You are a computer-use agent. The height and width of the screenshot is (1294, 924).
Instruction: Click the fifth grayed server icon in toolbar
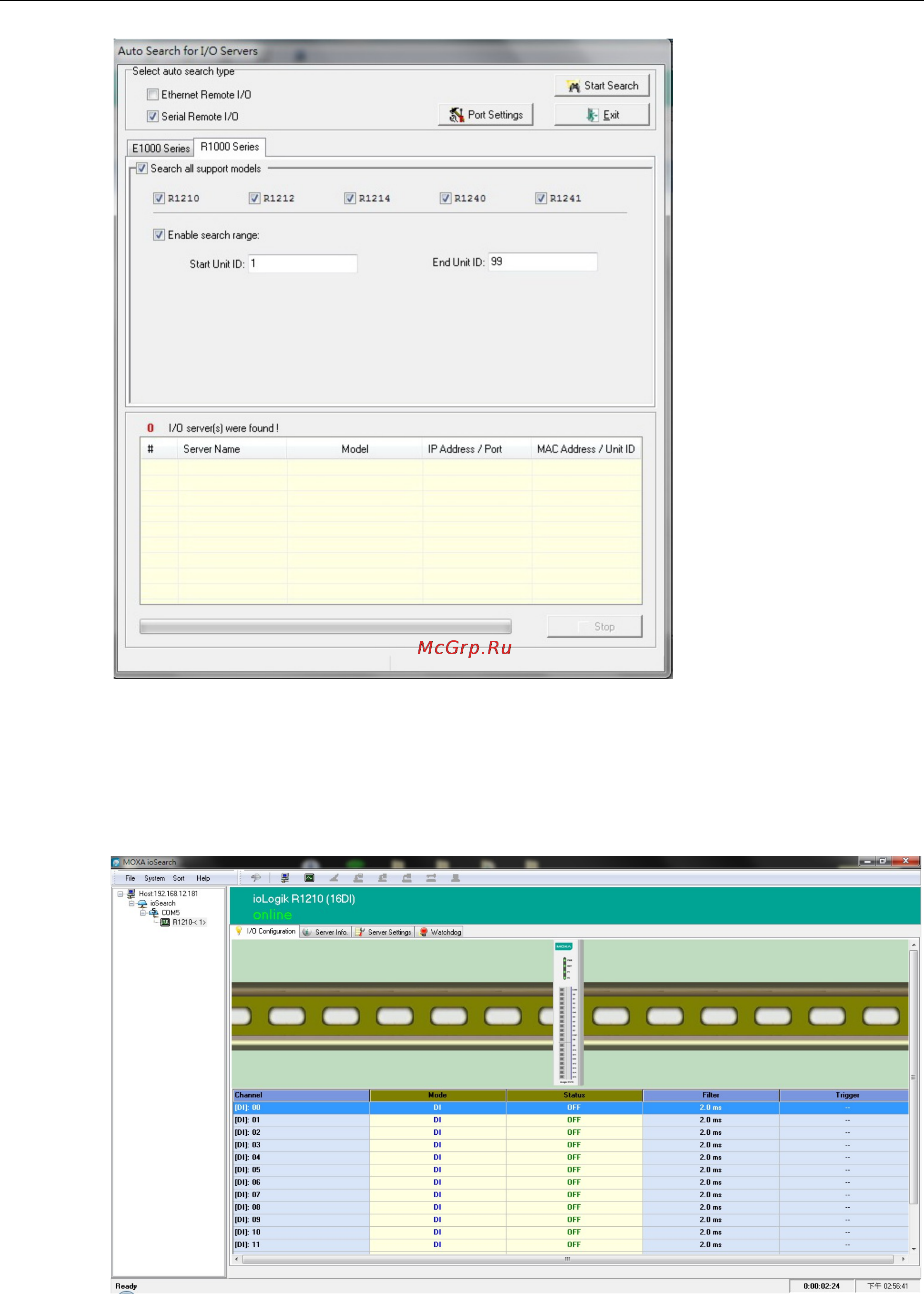(358, 878)
